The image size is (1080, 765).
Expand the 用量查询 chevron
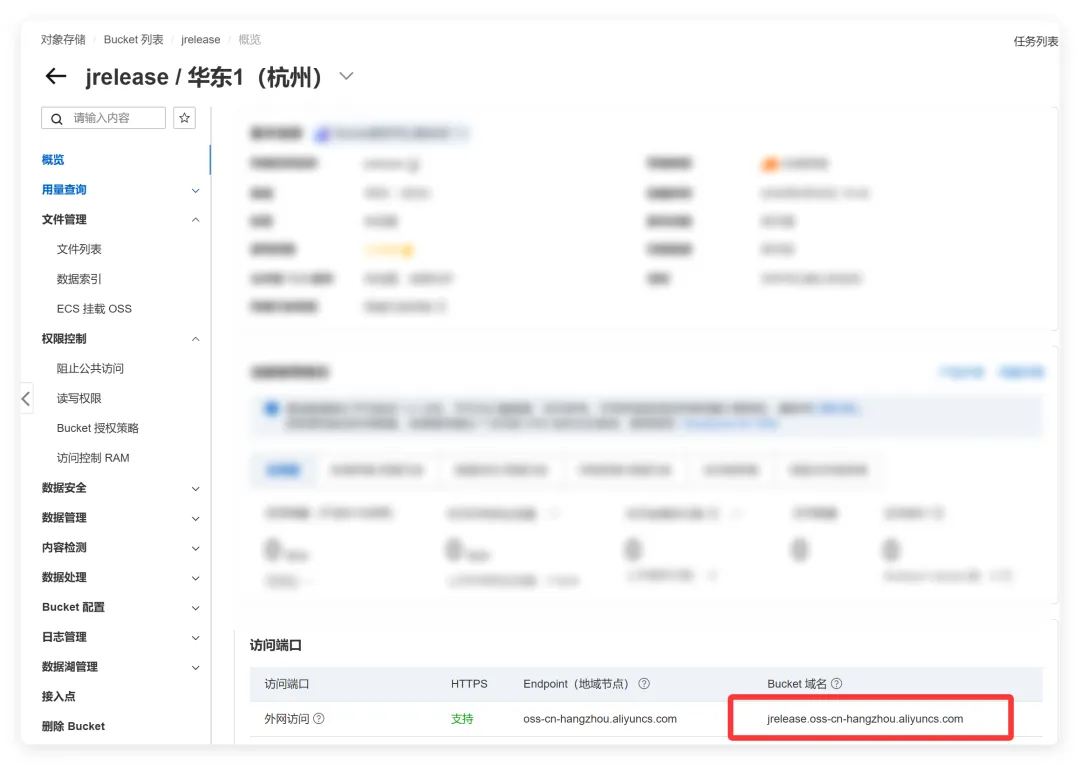click(196, 190)
